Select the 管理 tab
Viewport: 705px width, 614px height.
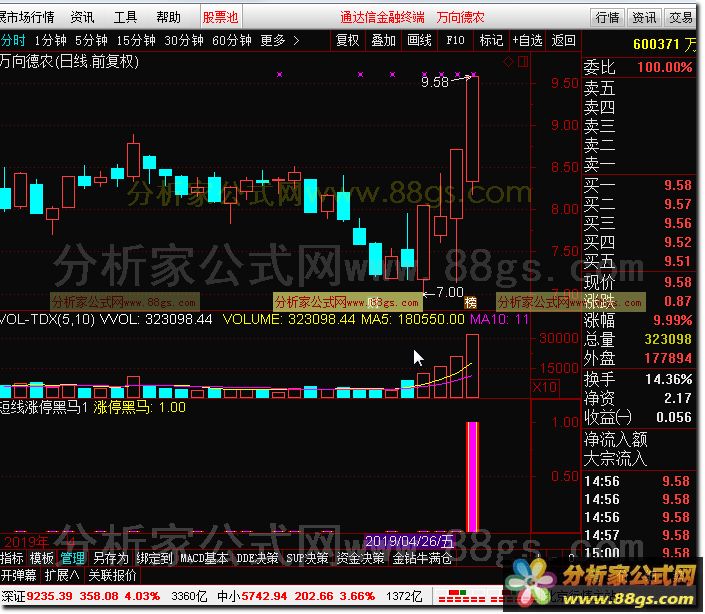(x=72, y=558)
